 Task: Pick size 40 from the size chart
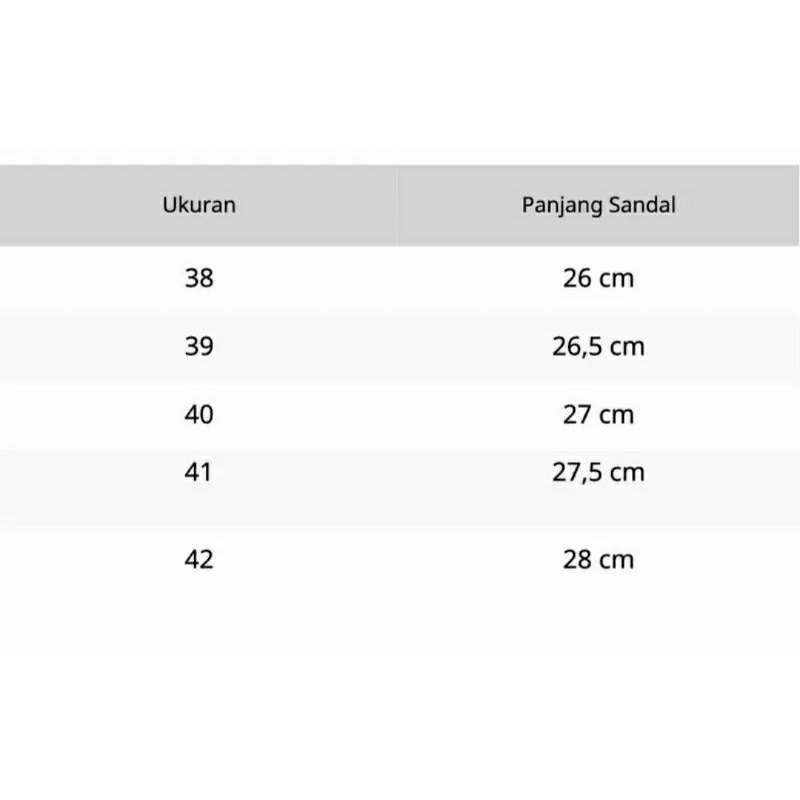pyautogui.click(x=199, y=414)
